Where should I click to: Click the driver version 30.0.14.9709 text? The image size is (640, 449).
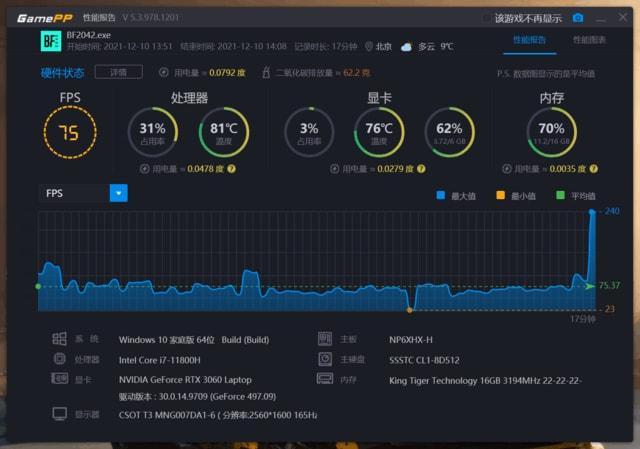click(x=197, y=396)
